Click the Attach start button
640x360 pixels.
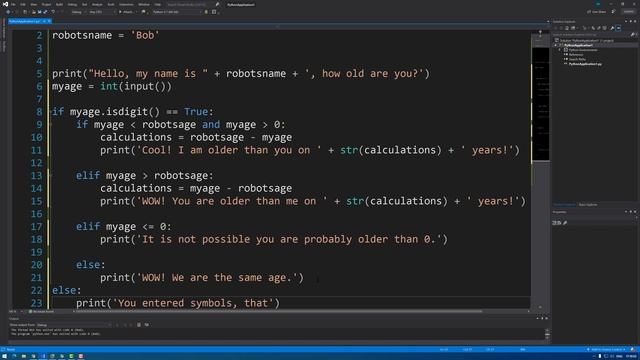(x=126, y=12)
